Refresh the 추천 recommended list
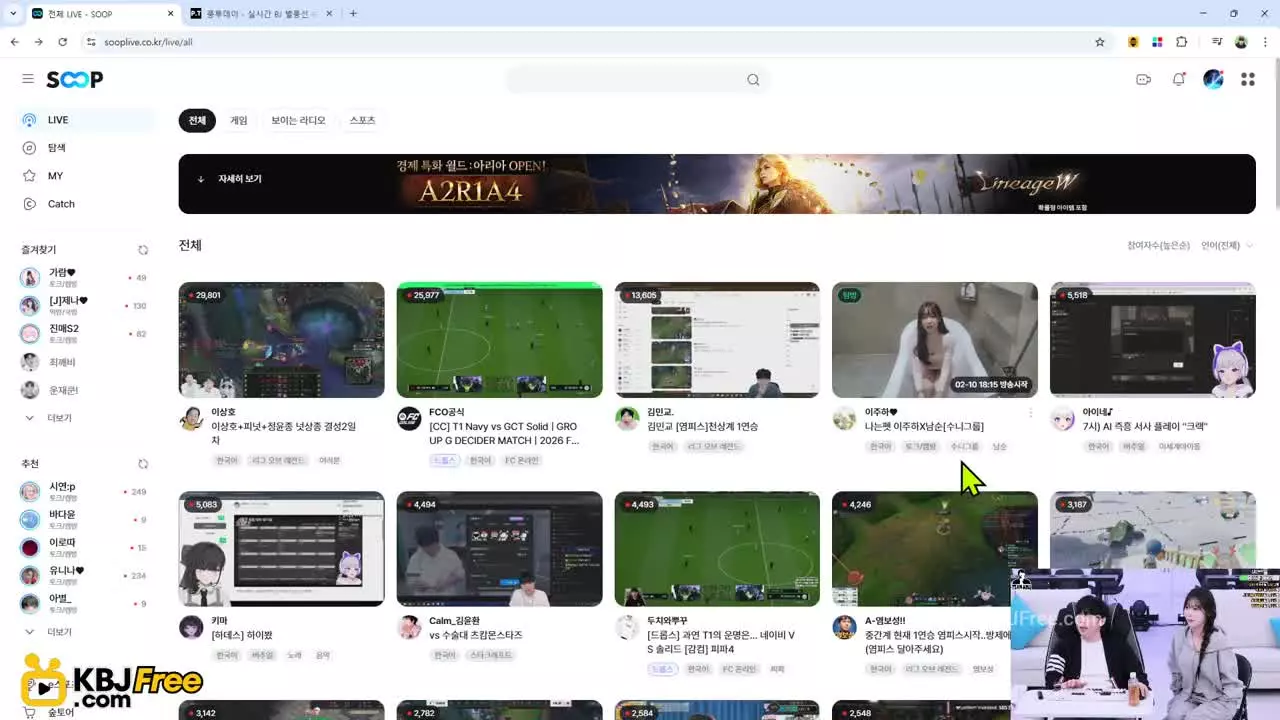1280x720 pixels. point(143,464)
